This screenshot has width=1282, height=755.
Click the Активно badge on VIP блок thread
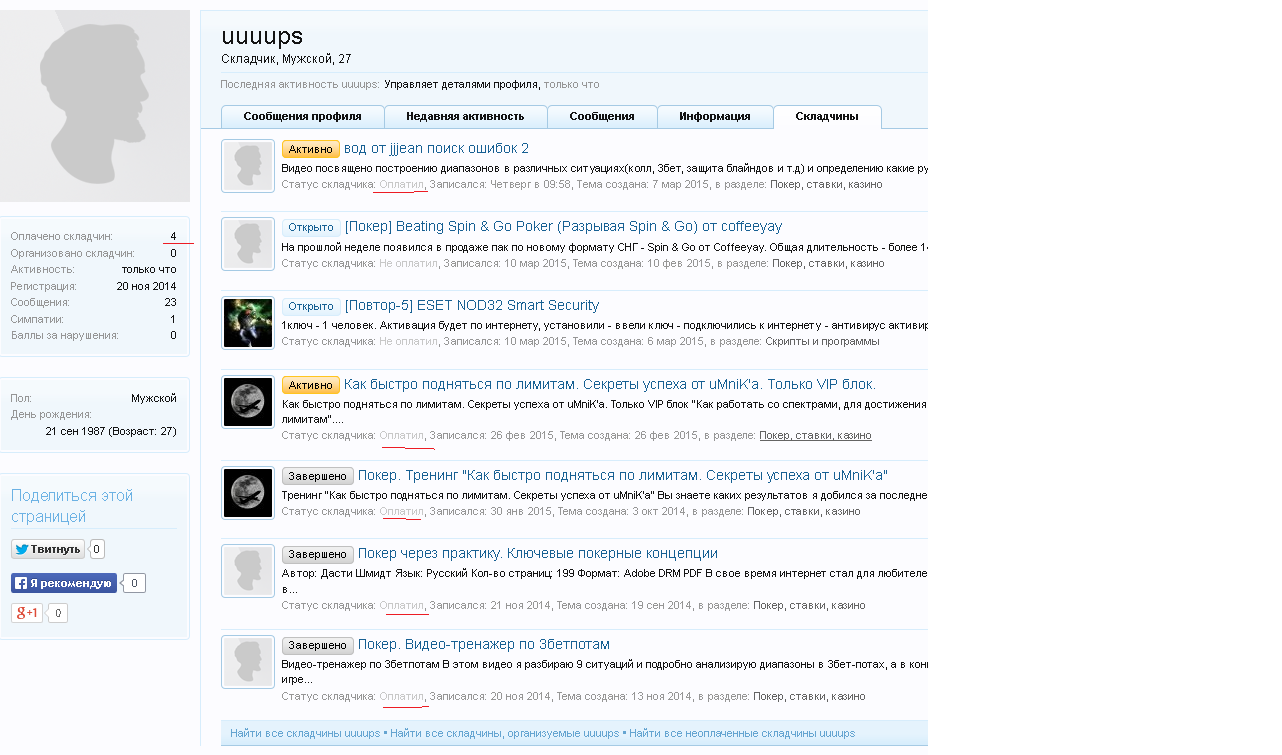click(310, 385)
